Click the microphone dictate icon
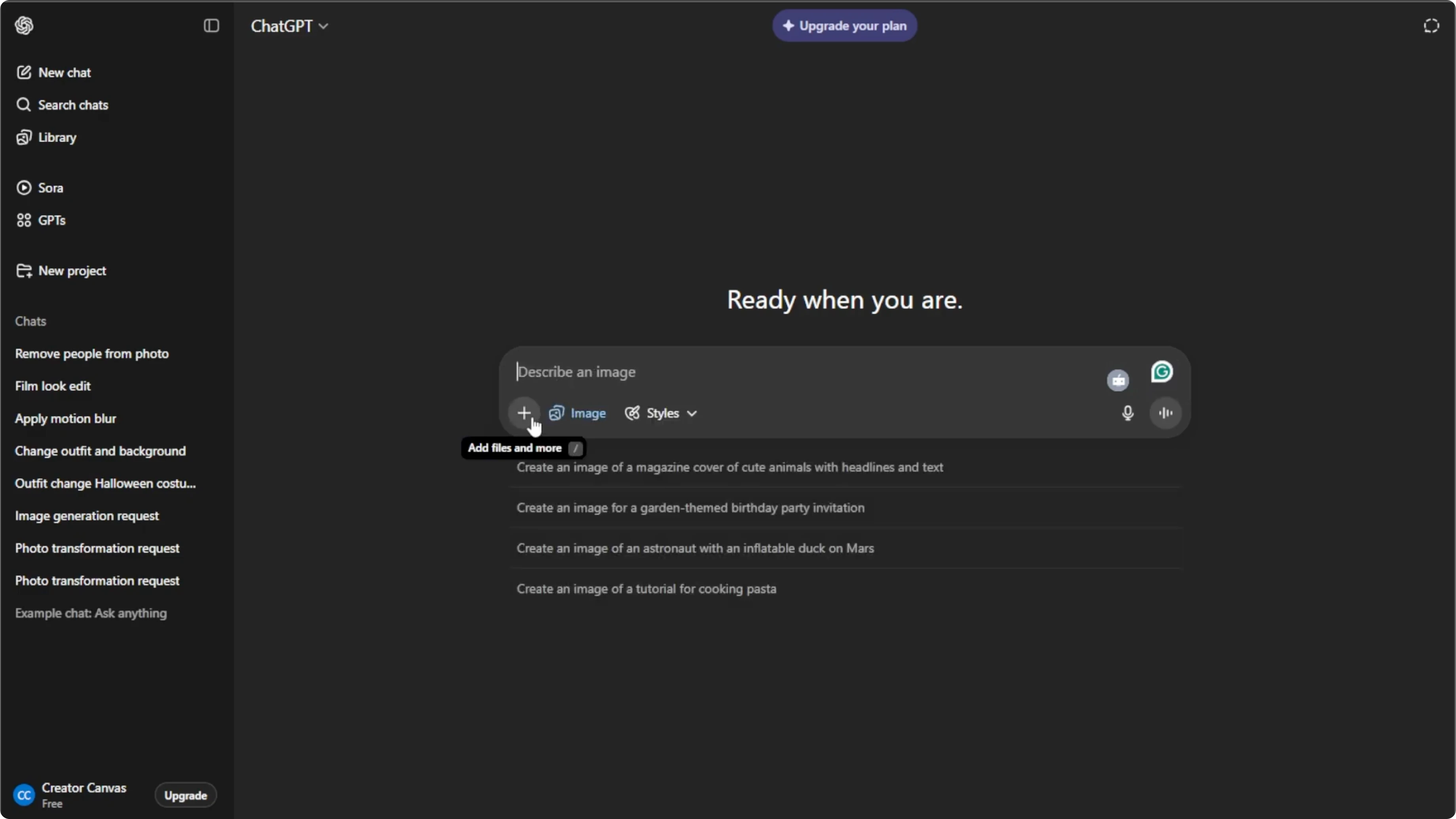This screenshot has height=819, width=1456. point(1128,413)
